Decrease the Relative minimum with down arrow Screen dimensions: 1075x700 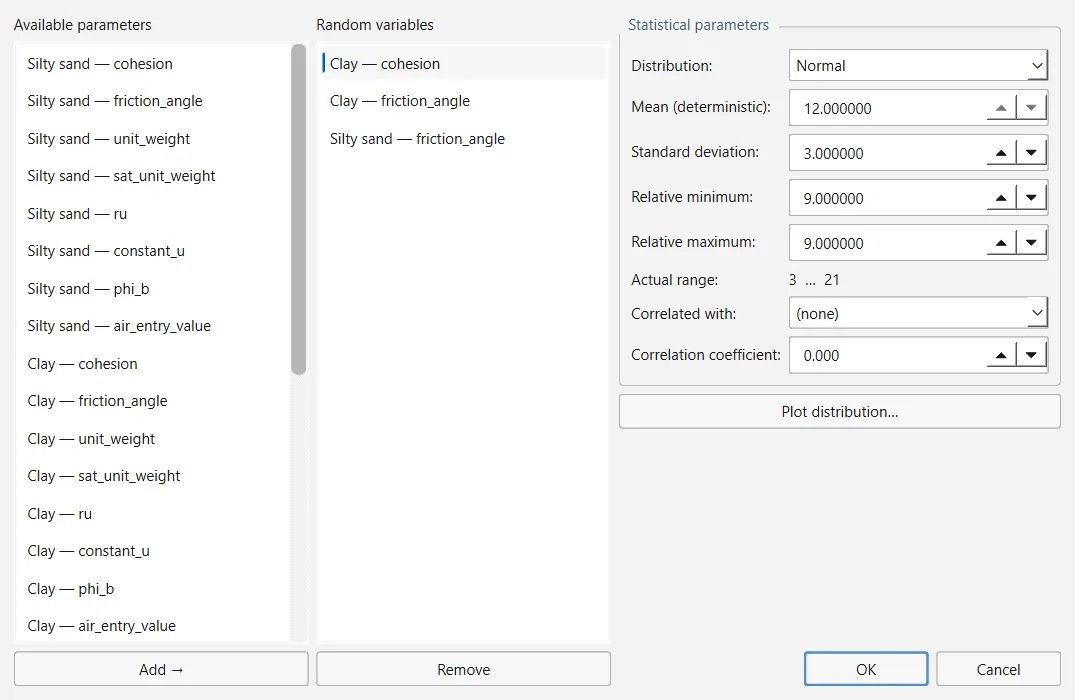[x=1031, y=198]
